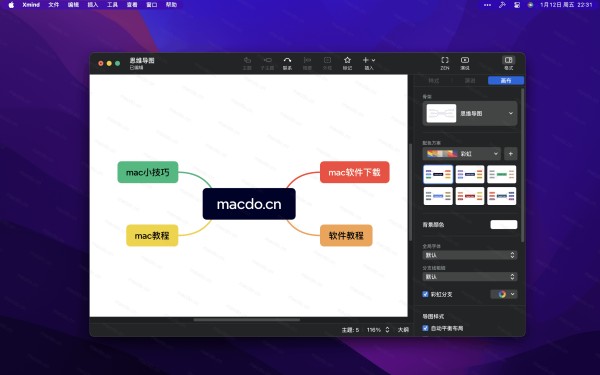Screen dimensions: 600x375
Task: Select the green mac小技巧 topic
Action: click(148, 172)
